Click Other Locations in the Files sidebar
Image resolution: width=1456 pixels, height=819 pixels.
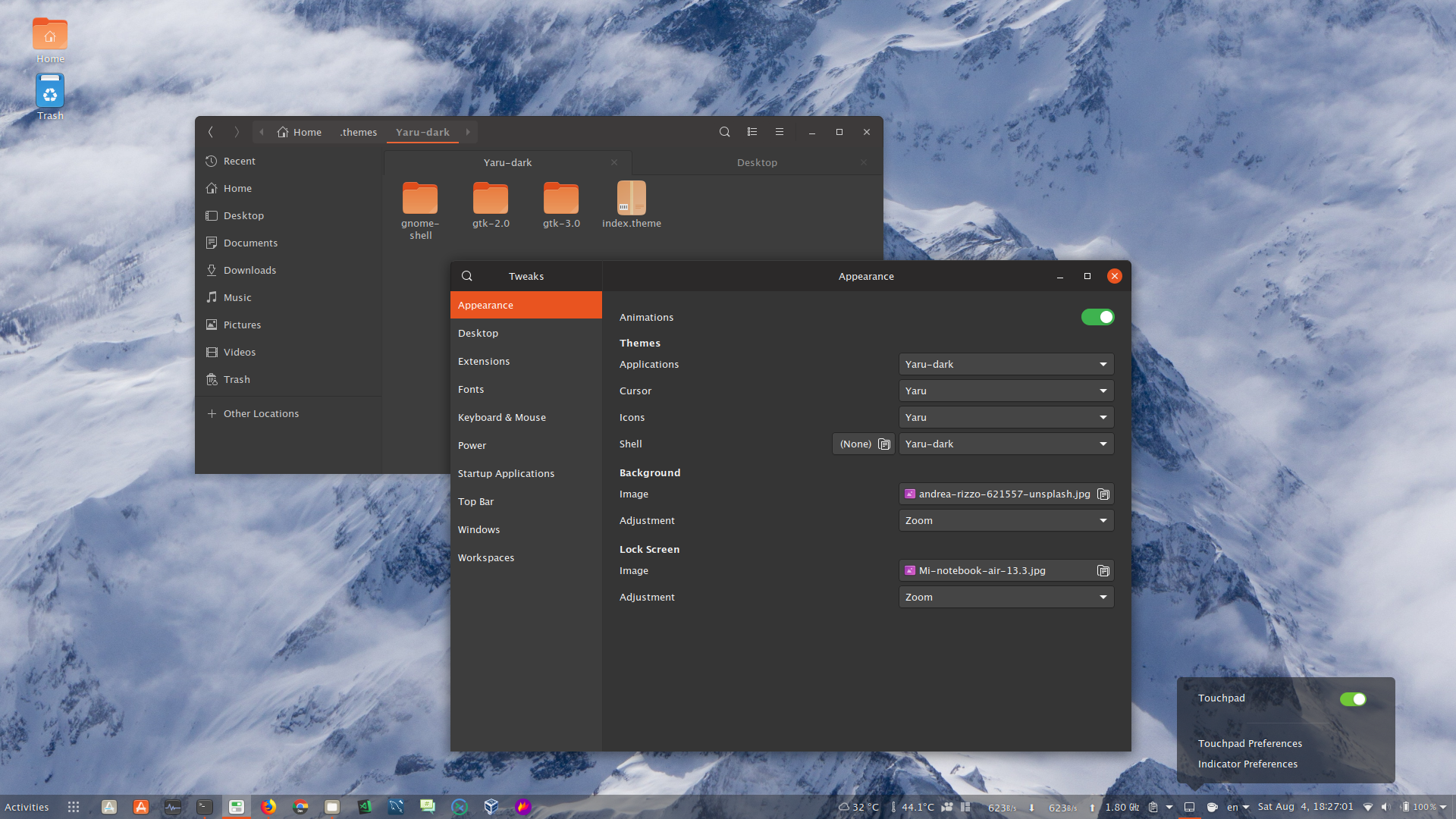261,413
